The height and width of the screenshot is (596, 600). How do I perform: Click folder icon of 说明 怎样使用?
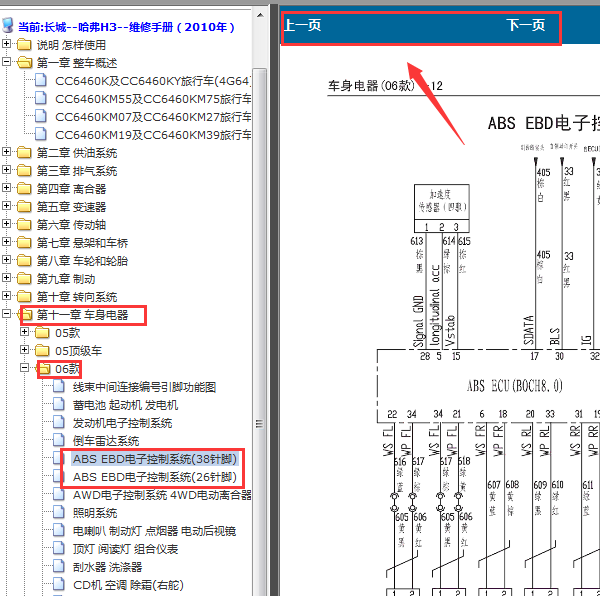(24, 45)
